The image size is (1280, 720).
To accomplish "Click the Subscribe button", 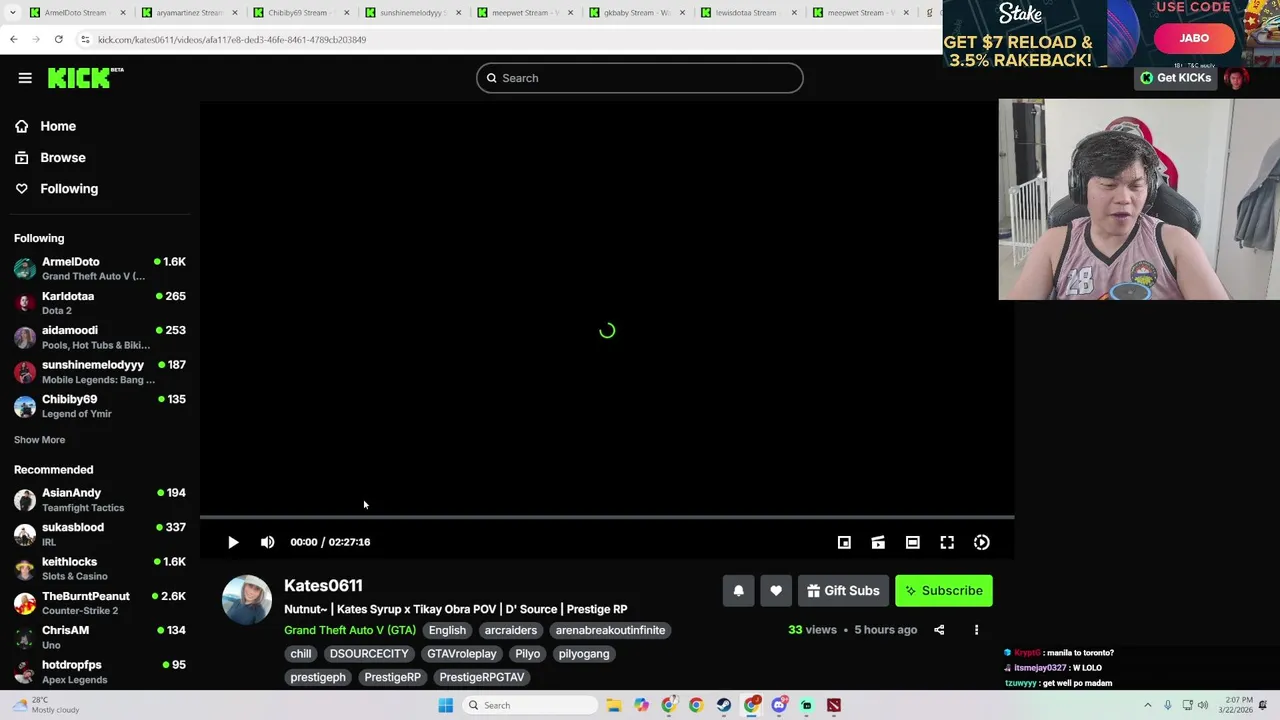I will (944, 591).
